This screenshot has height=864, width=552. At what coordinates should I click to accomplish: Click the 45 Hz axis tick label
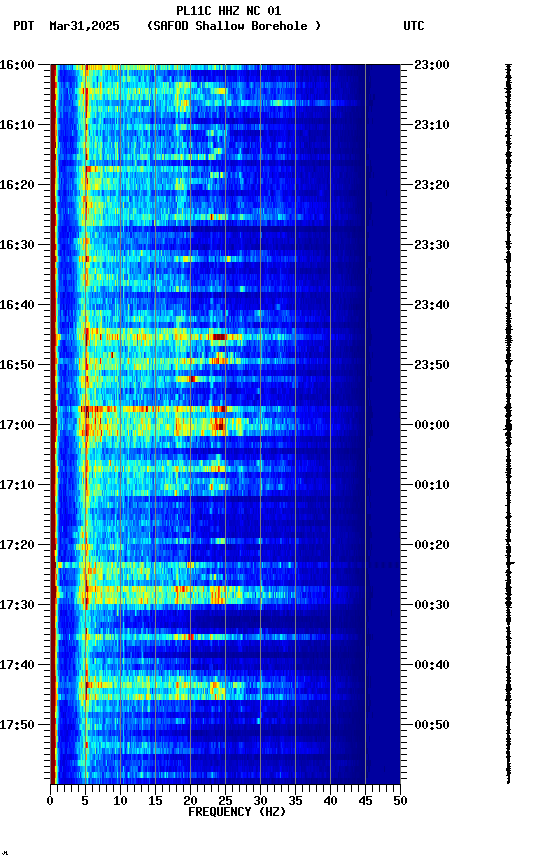(365, 801)
